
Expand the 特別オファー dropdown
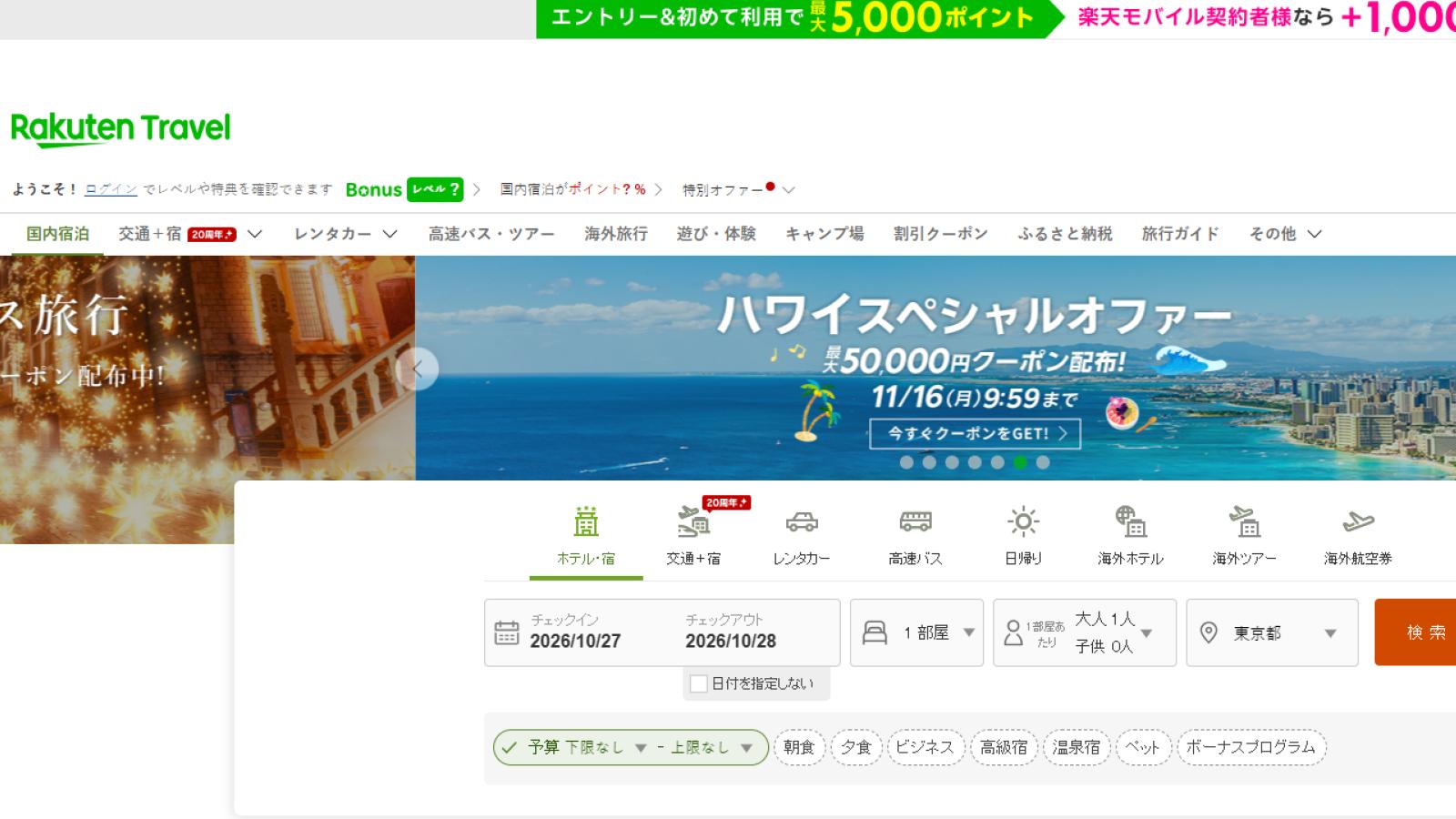(739, 189)
